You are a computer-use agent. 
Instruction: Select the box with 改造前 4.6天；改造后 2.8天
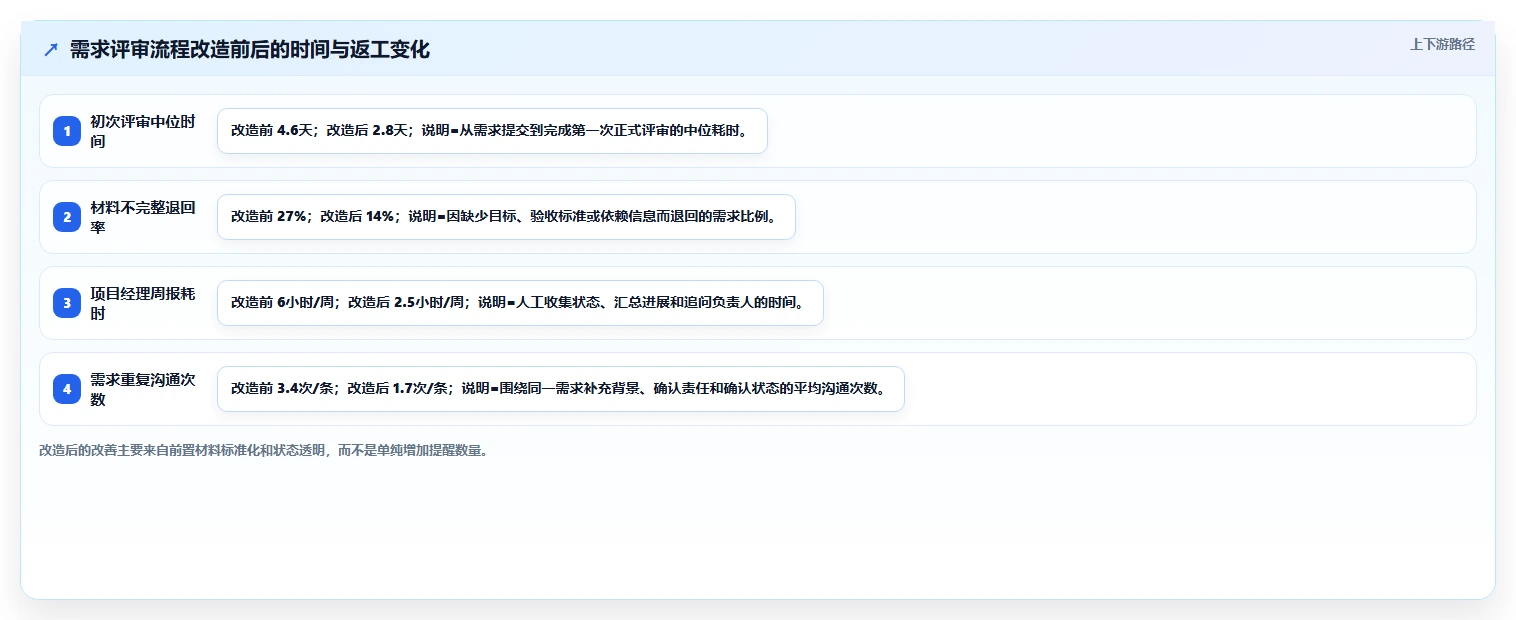click(x=492, y=131)
